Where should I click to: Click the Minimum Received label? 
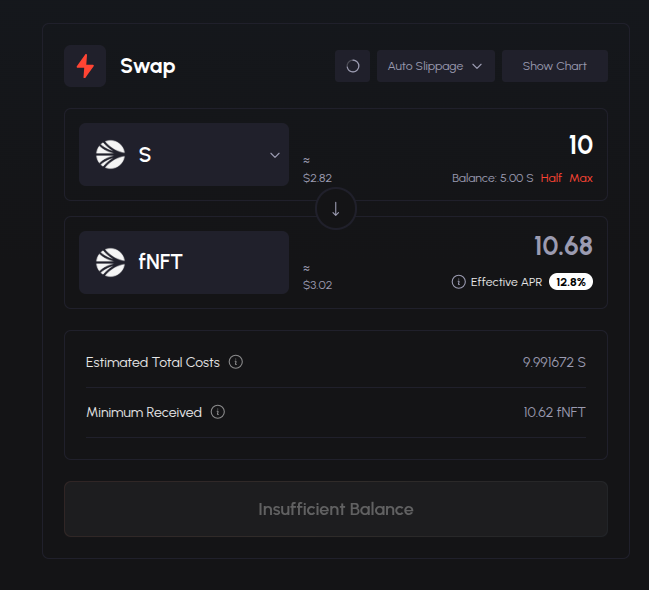[x=144, y=412]
